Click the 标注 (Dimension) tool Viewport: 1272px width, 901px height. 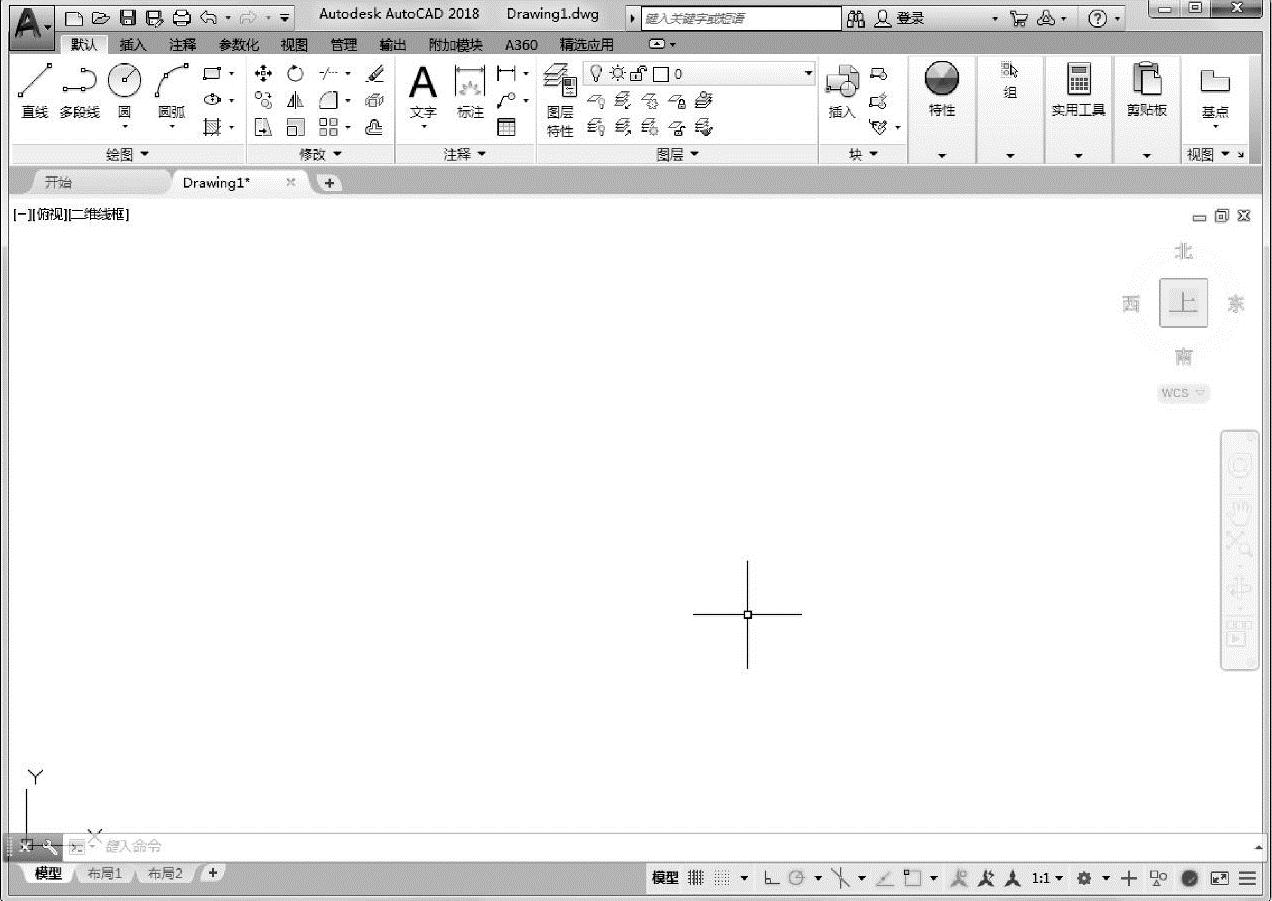pos(470,91)
